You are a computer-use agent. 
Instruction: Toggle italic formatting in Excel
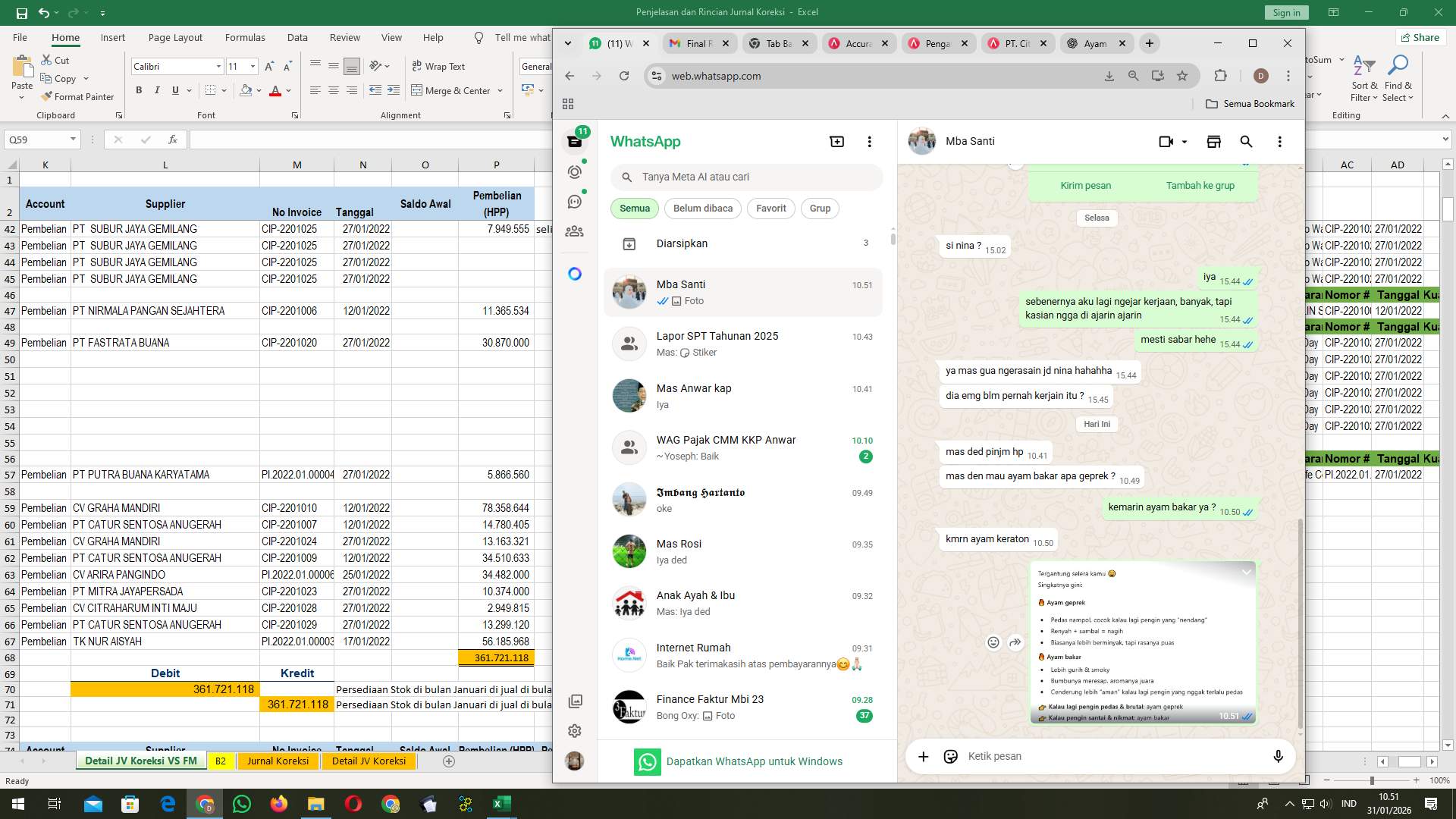157,89
